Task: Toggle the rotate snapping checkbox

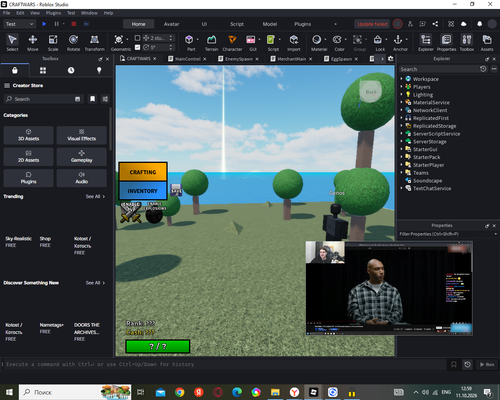Action: click(x=137, y=47)
